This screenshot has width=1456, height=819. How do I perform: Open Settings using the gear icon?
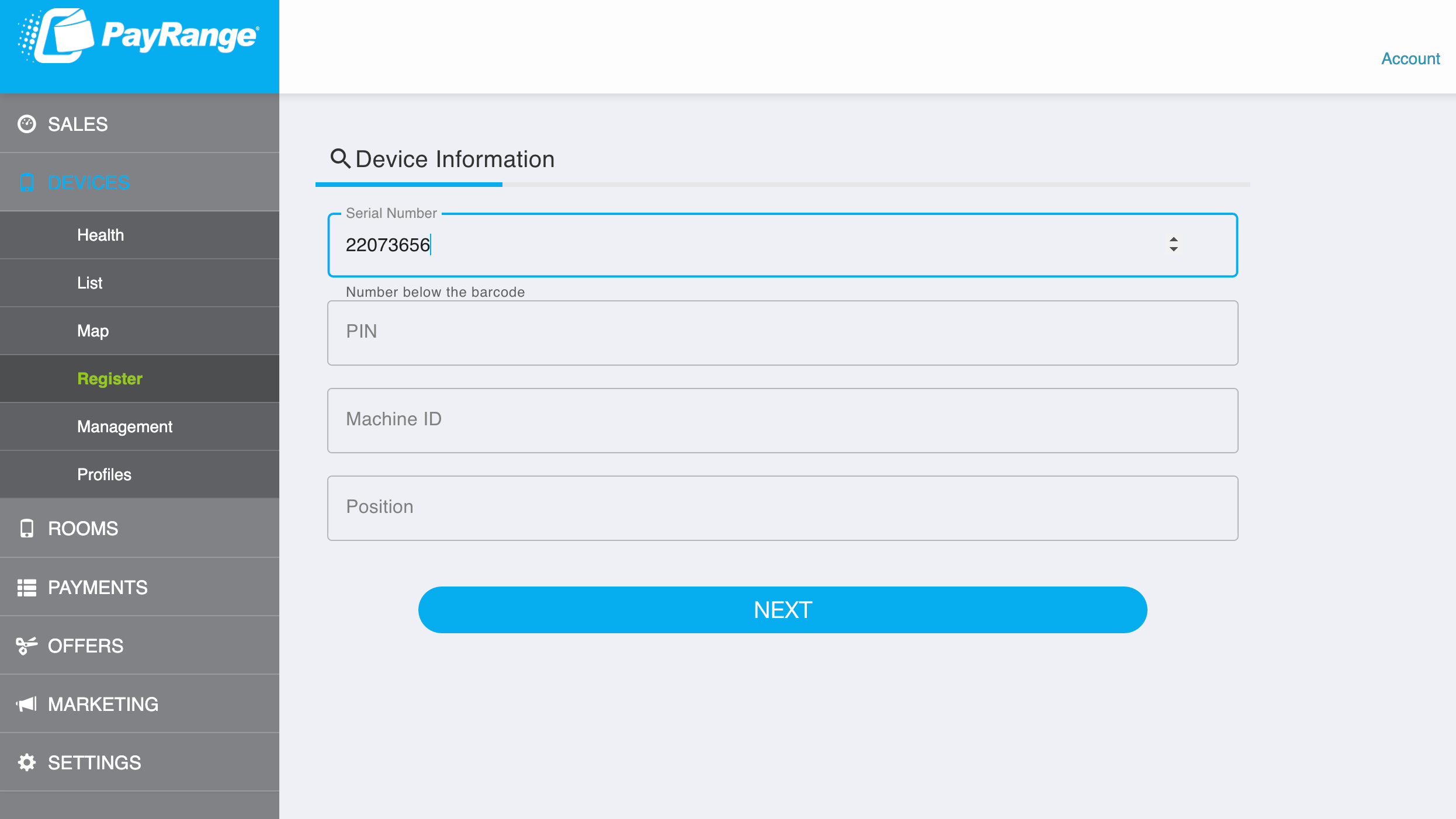point(27,762)
